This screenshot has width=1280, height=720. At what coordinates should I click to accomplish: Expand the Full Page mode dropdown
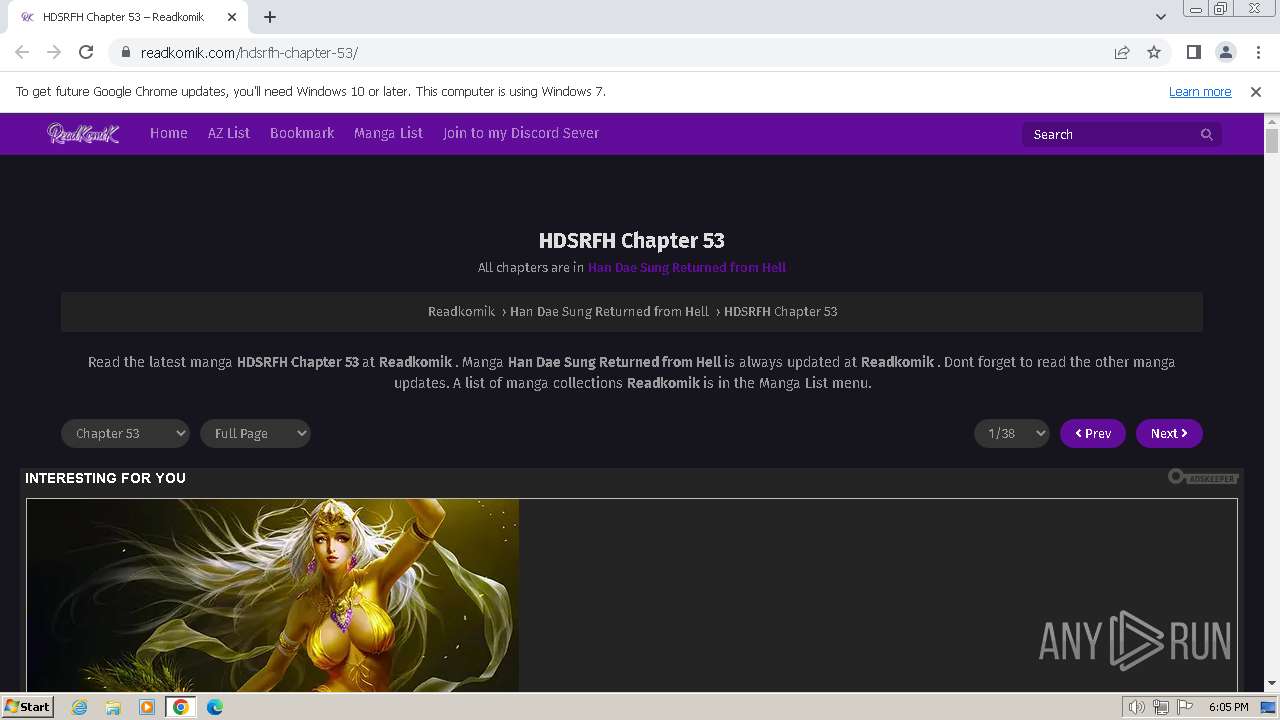tap(255, 433)
